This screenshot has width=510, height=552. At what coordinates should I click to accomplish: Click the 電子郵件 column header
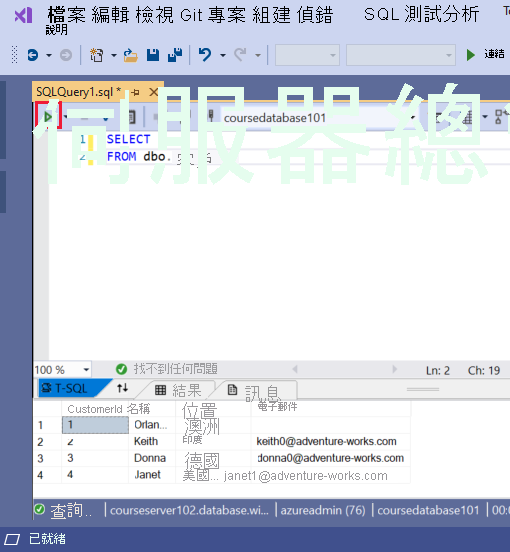[x=277, y=407]
